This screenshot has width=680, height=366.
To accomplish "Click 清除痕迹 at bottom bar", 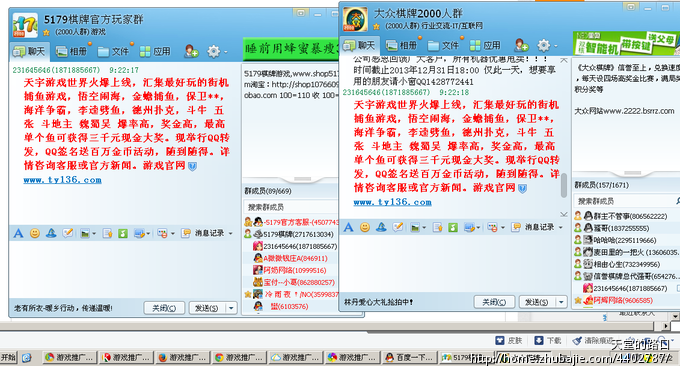I will point(593,340).
